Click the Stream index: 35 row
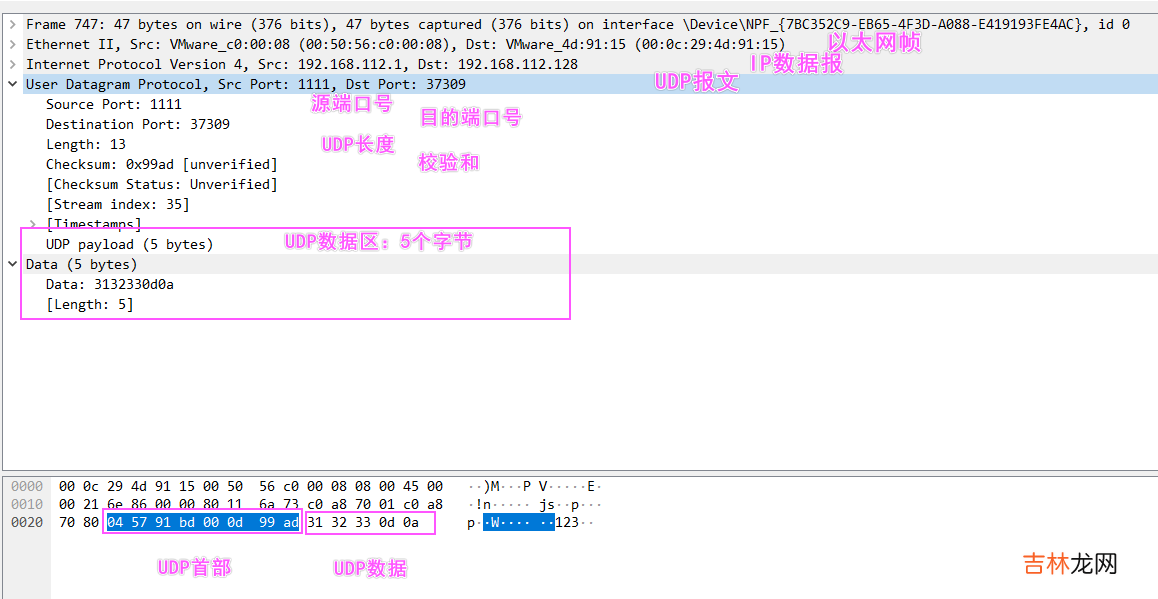The image size is (1158, 599). 117,204
